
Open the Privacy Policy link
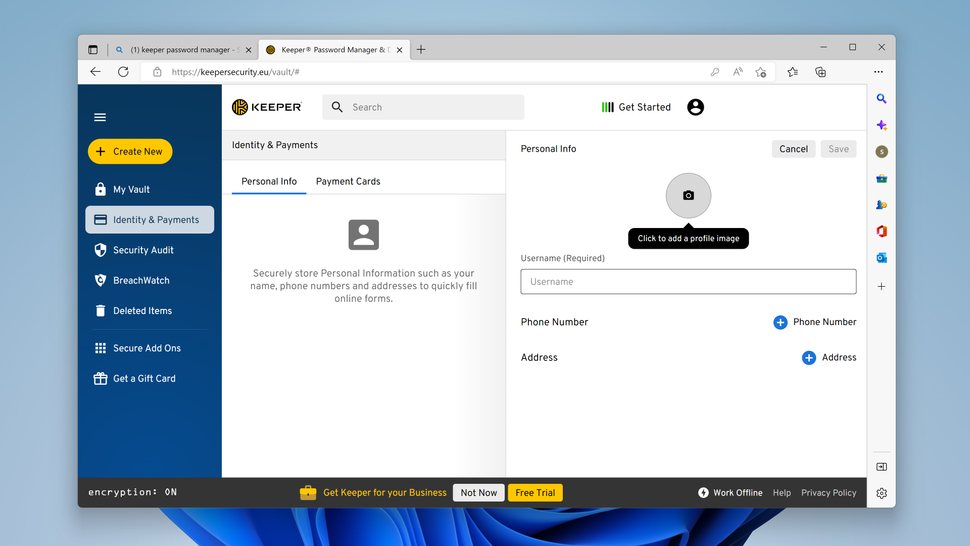(828, 493)
